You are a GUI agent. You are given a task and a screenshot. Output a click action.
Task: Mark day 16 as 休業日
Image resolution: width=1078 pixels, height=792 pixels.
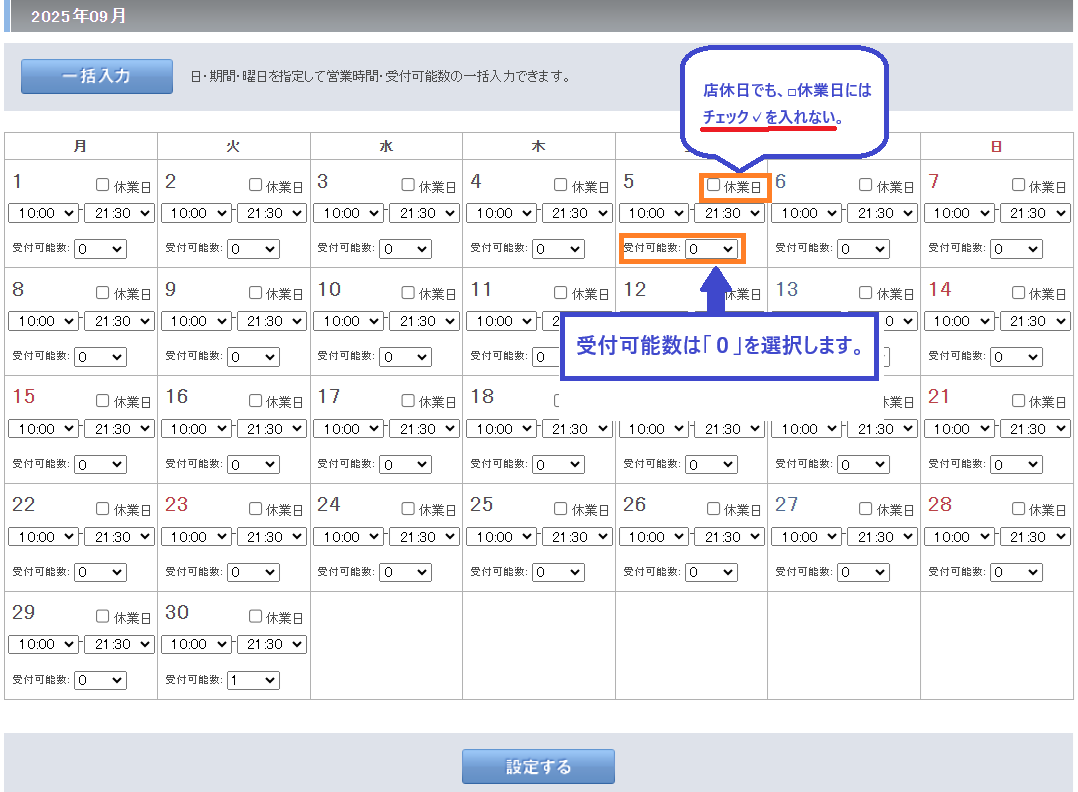[256, 400]
